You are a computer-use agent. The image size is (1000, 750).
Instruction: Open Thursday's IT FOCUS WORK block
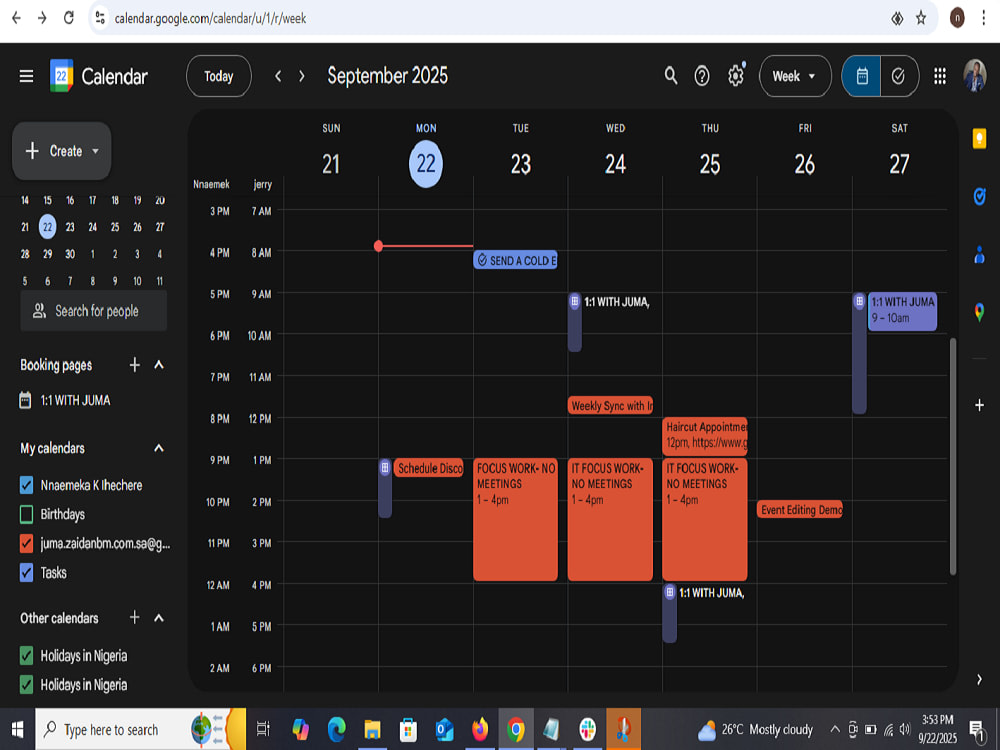705,519
